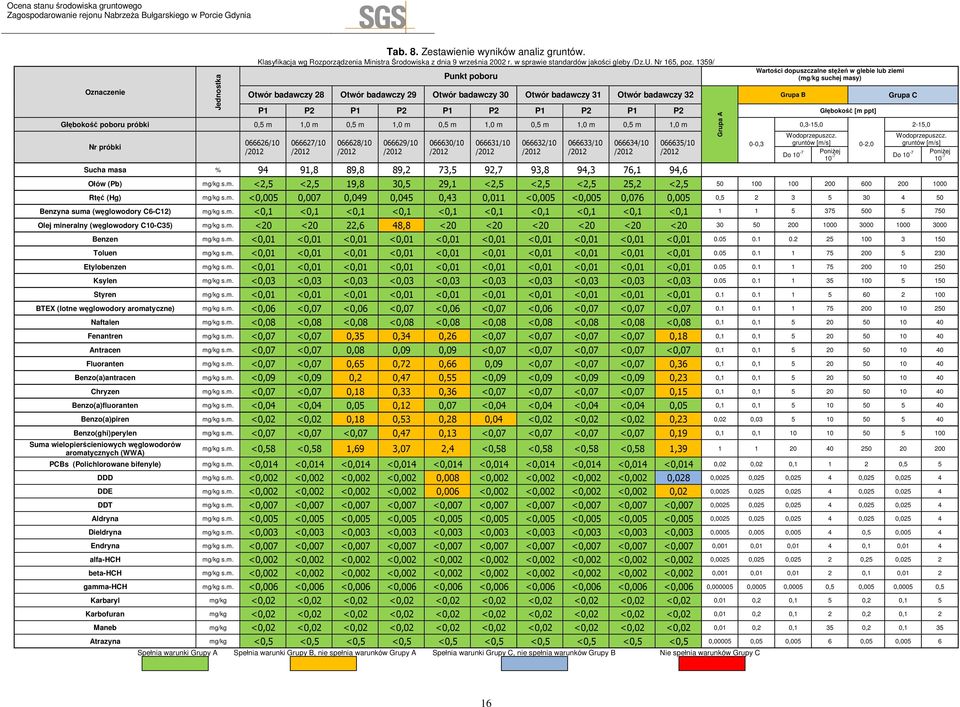The height and width of the screenshot is (707, 960).
Task: Click the 'Głębokość poboru próbki' row label
Action: pyautogui.click(x=105, y=124)
